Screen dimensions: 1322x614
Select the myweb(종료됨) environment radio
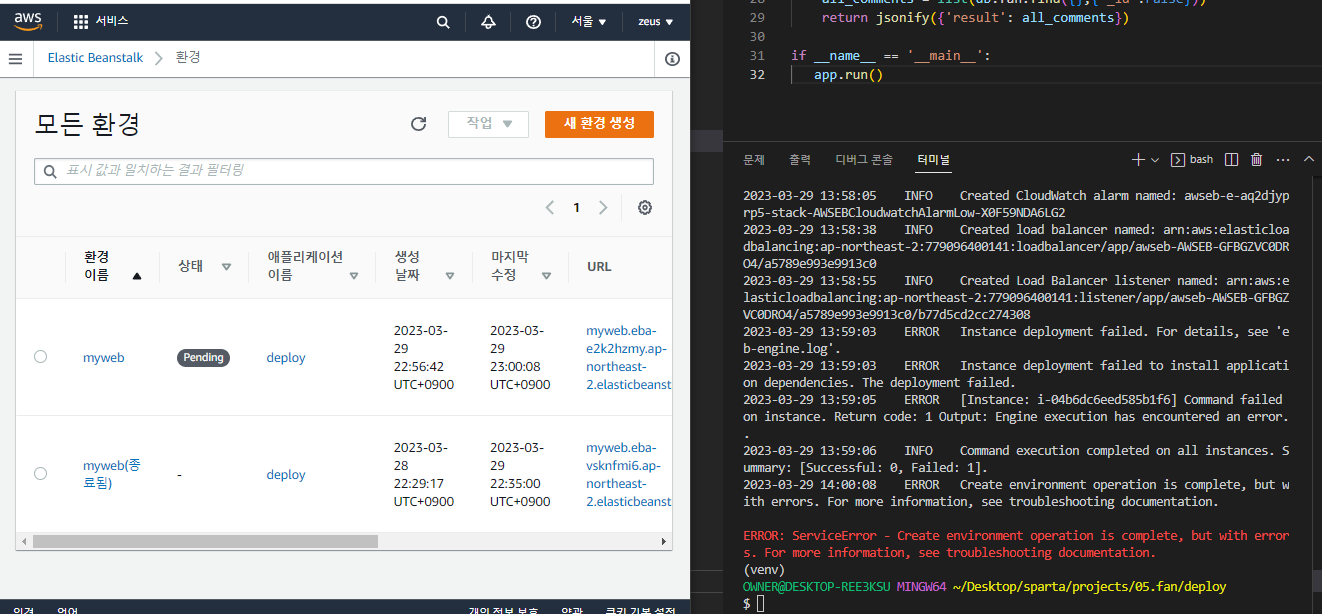(40, 474)
